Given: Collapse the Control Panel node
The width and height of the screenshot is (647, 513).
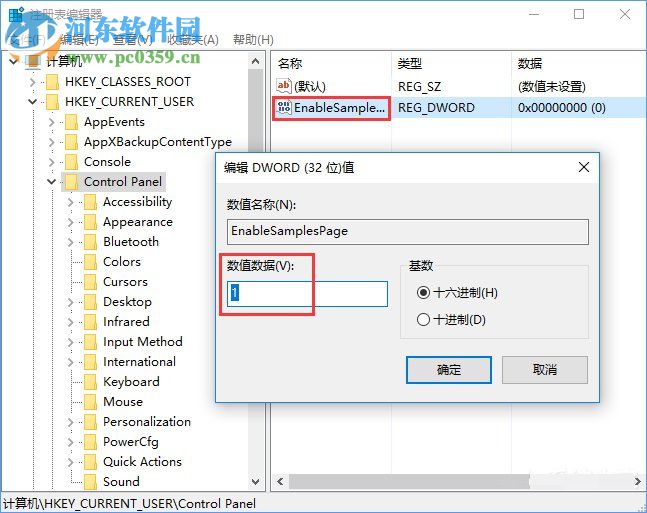Looking at the screenshot, I should (x=52, y=182).
